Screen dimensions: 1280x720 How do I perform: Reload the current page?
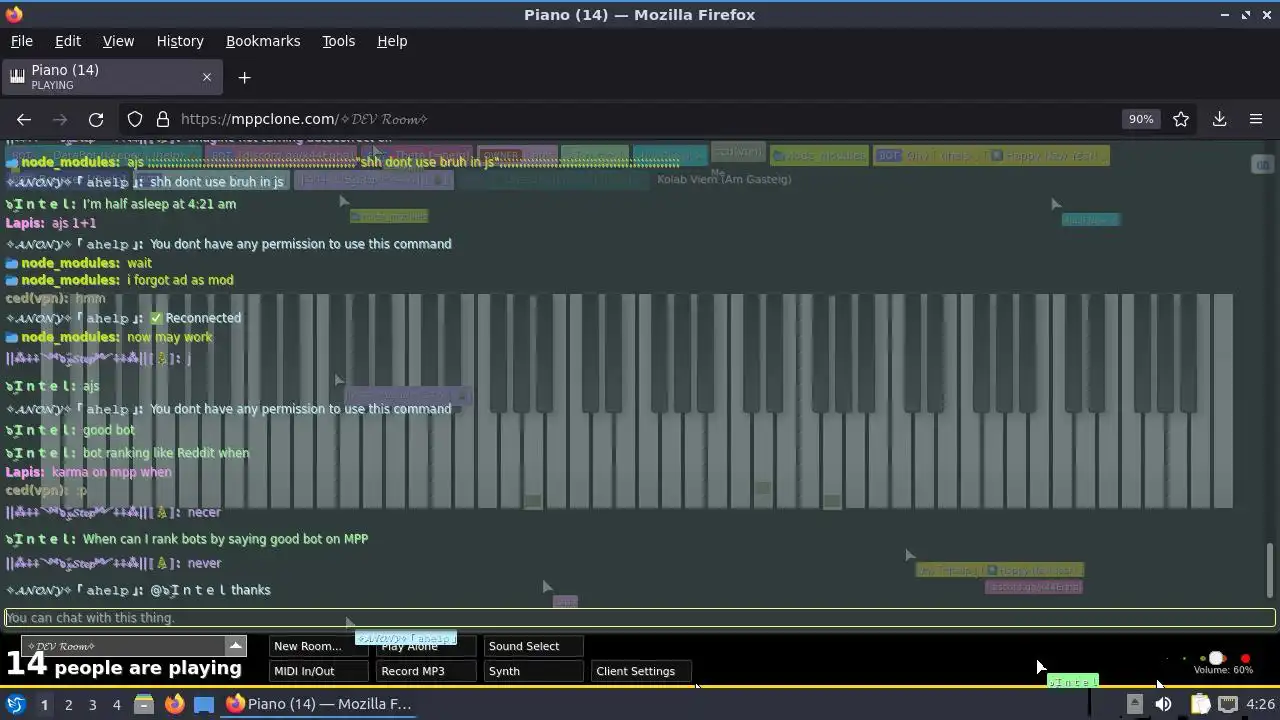point(96,119)
